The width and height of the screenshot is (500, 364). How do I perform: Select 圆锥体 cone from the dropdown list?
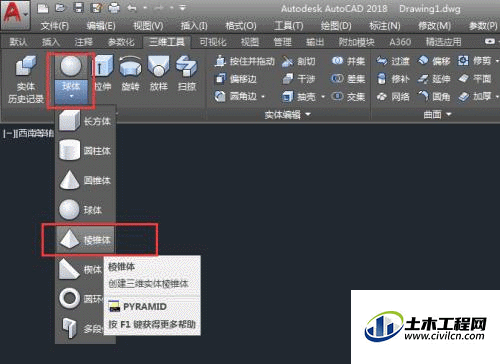[x=85, y=180]
